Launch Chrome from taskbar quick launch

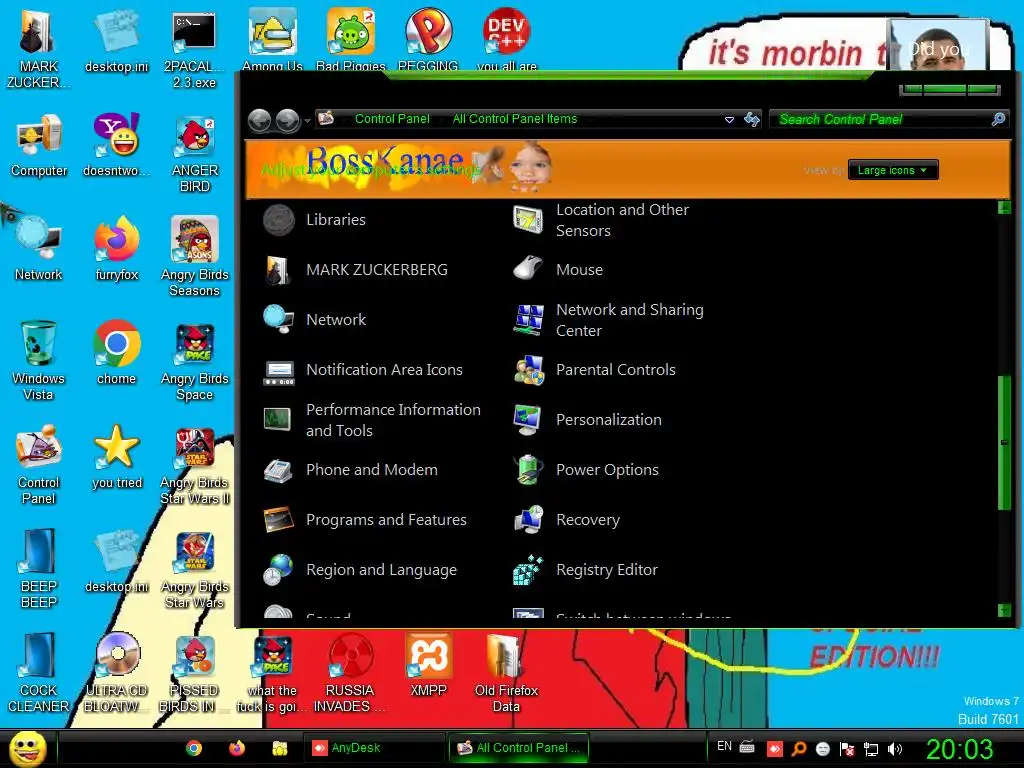point(193,748)
